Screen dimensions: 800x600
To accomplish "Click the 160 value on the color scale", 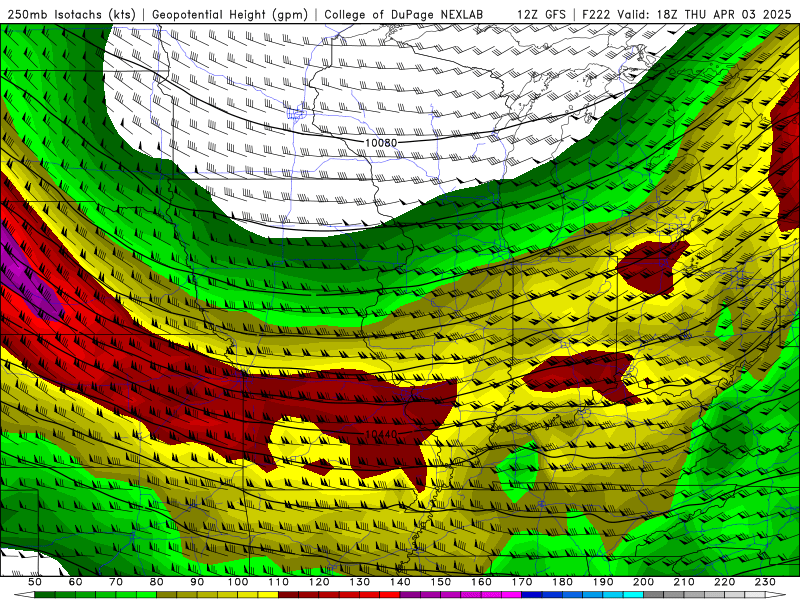I will 481,582.
